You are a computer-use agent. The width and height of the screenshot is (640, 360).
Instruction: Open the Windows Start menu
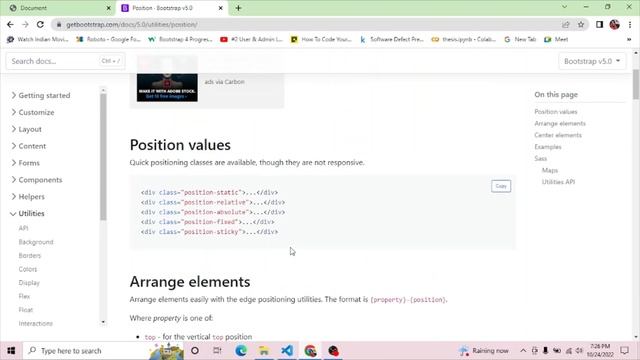coord(11,351)
